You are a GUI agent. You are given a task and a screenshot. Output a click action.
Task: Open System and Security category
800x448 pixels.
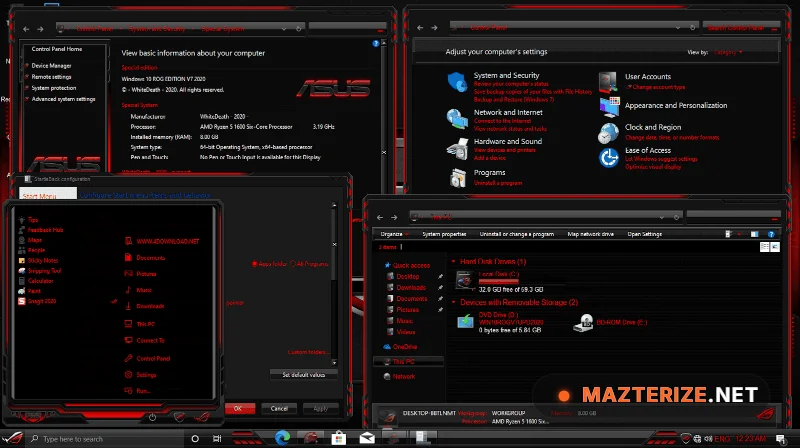(x=506, y=75)
